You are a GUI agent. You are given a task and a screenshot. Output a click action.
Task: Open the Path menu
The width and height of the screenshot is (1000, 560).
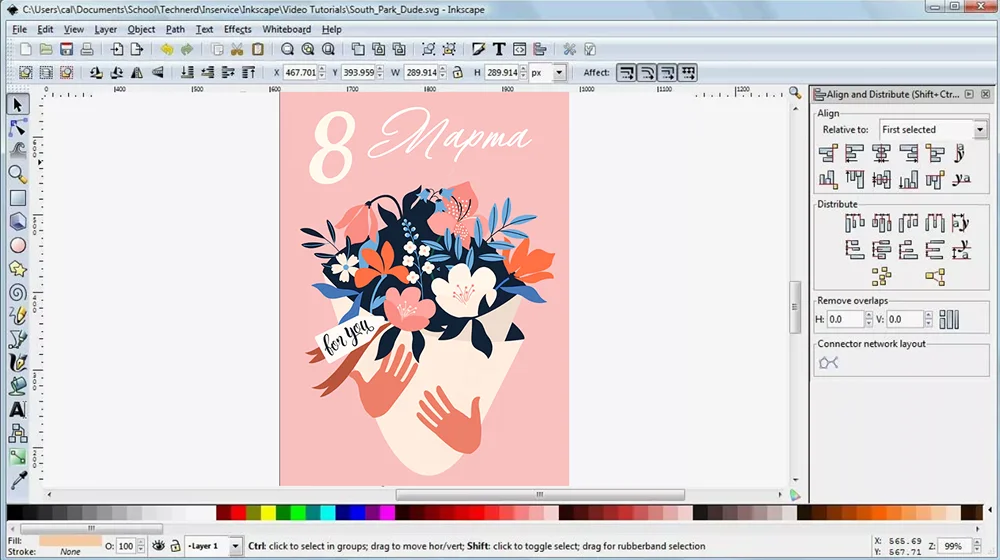[x=175, y=29]
